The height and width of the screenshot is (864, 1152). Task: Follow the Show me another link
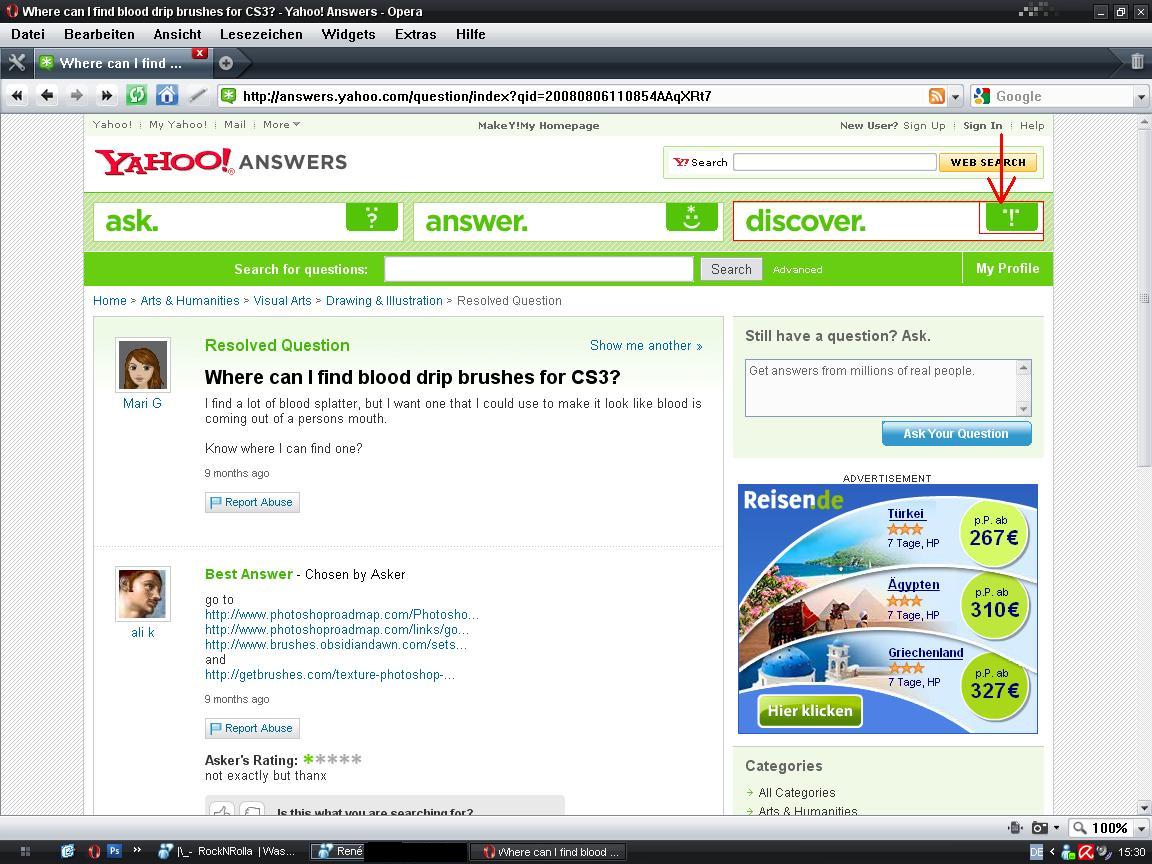pos(645,345)
